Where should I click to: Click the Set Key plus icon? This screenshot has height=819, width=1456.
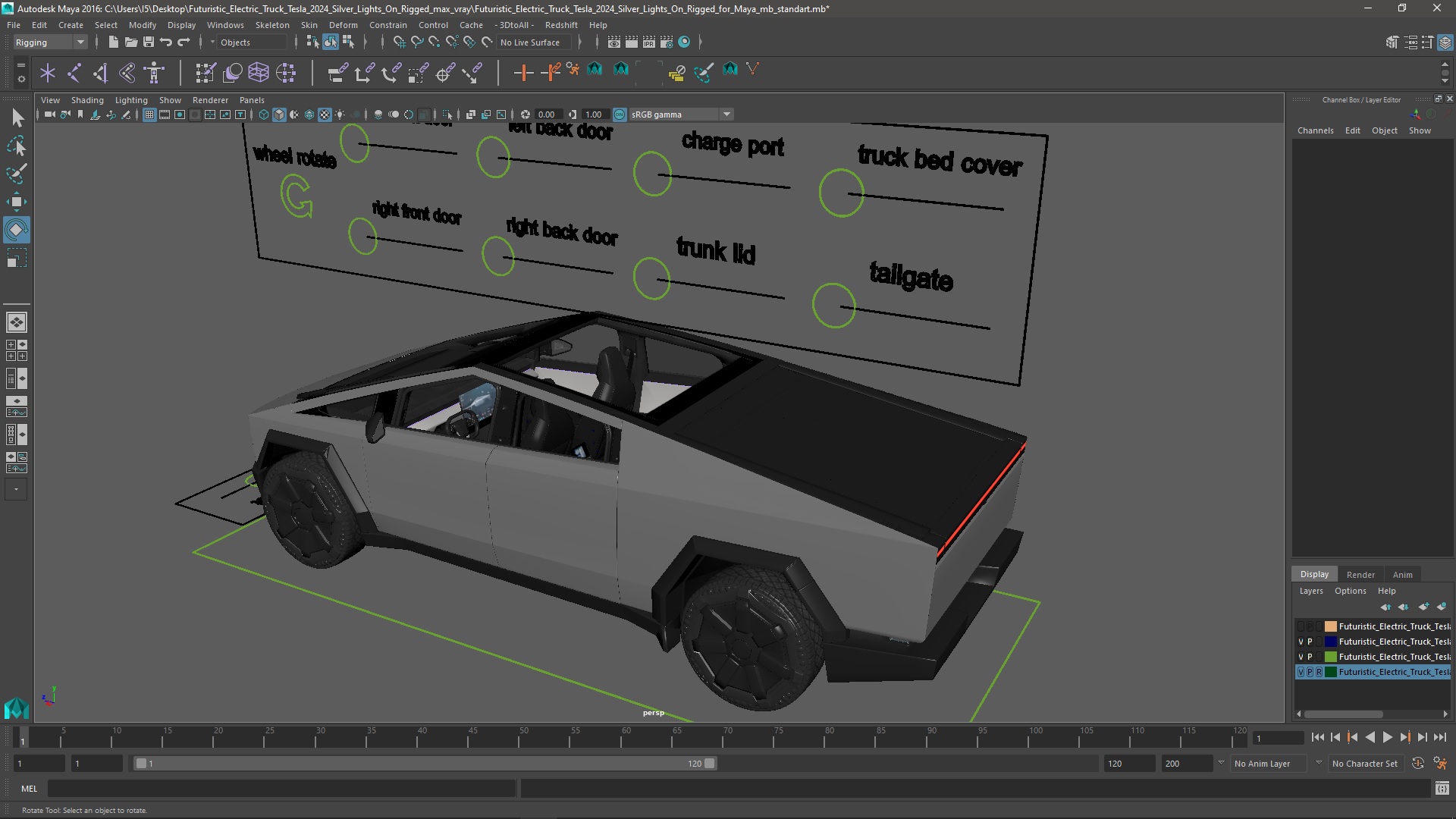tap(523, 73)
